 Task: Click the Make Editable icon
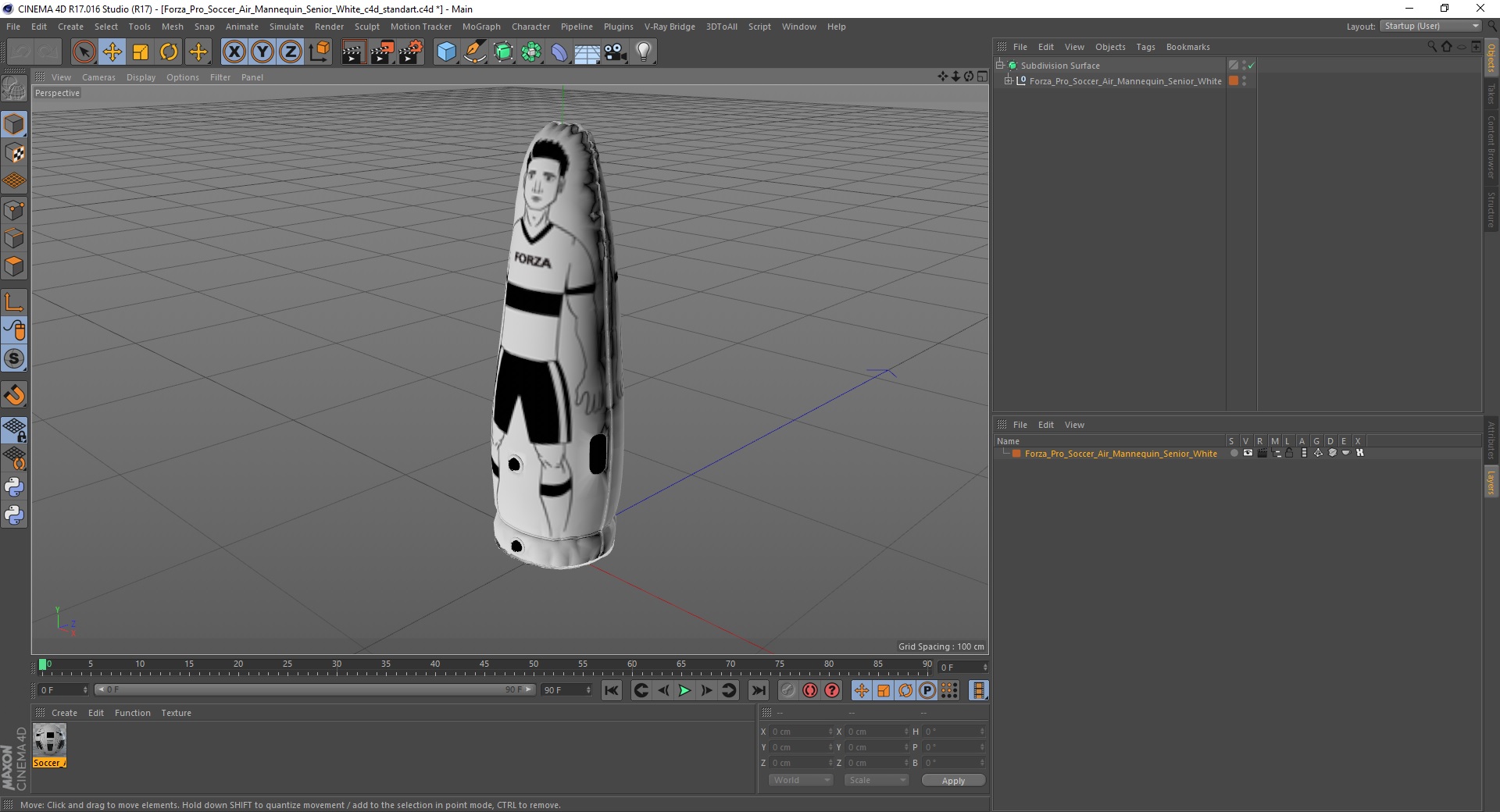[x=14, y=89]
